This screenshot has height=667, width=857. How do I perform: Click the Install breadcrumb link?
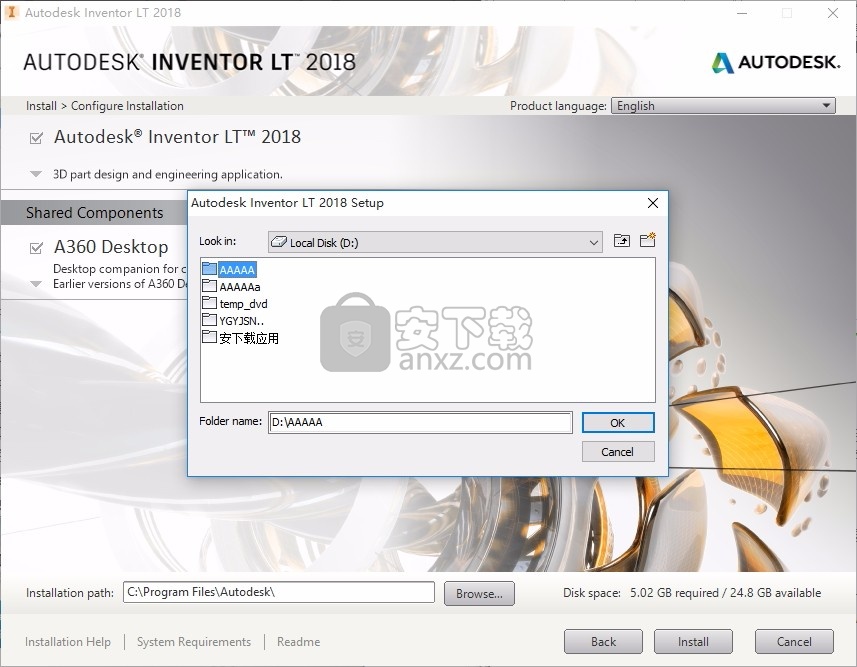(x=41, y=106)
